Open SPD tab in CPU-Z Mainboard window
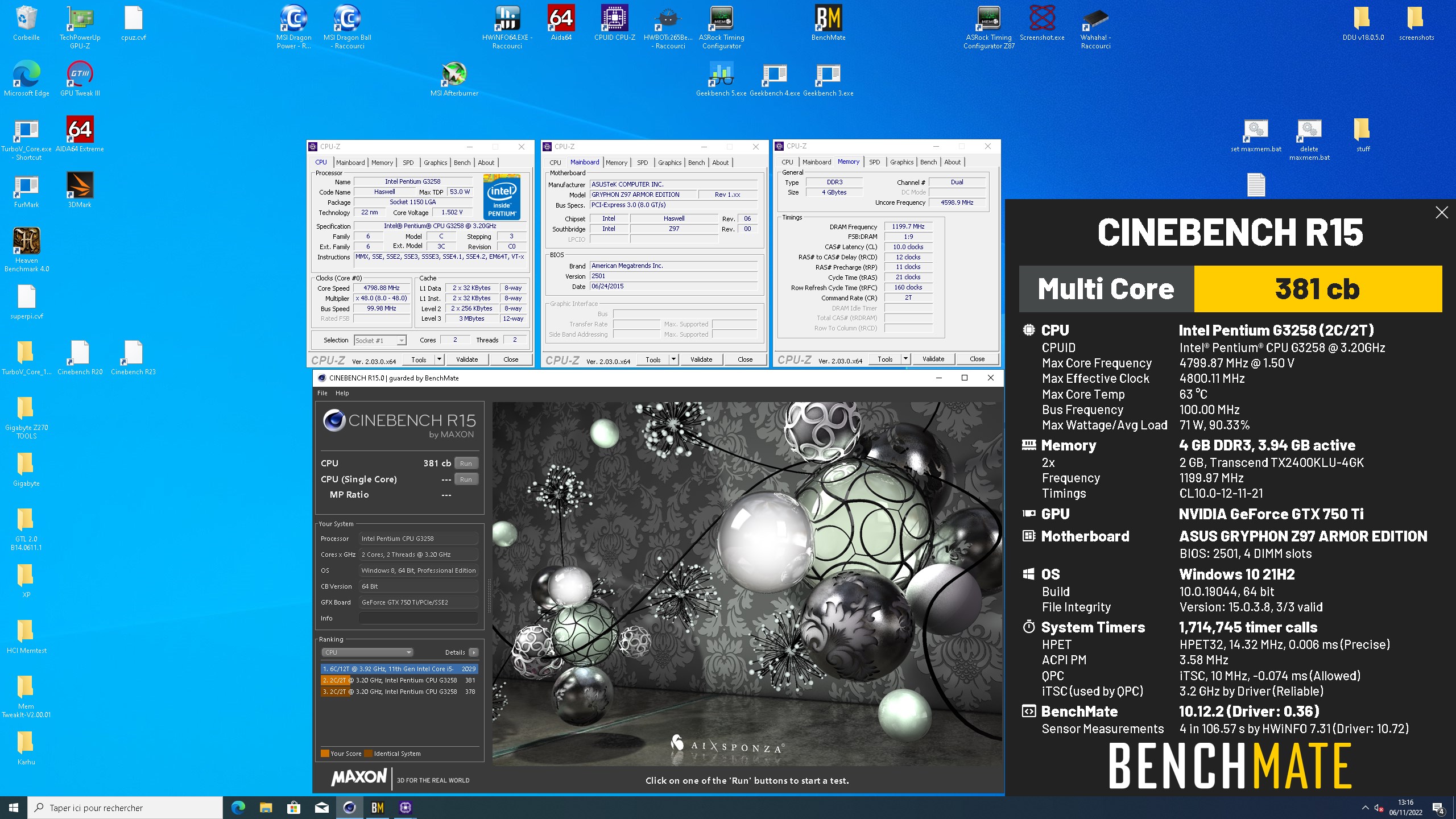The width and height of the screenshot is (1456, 819). click(642, 163)
